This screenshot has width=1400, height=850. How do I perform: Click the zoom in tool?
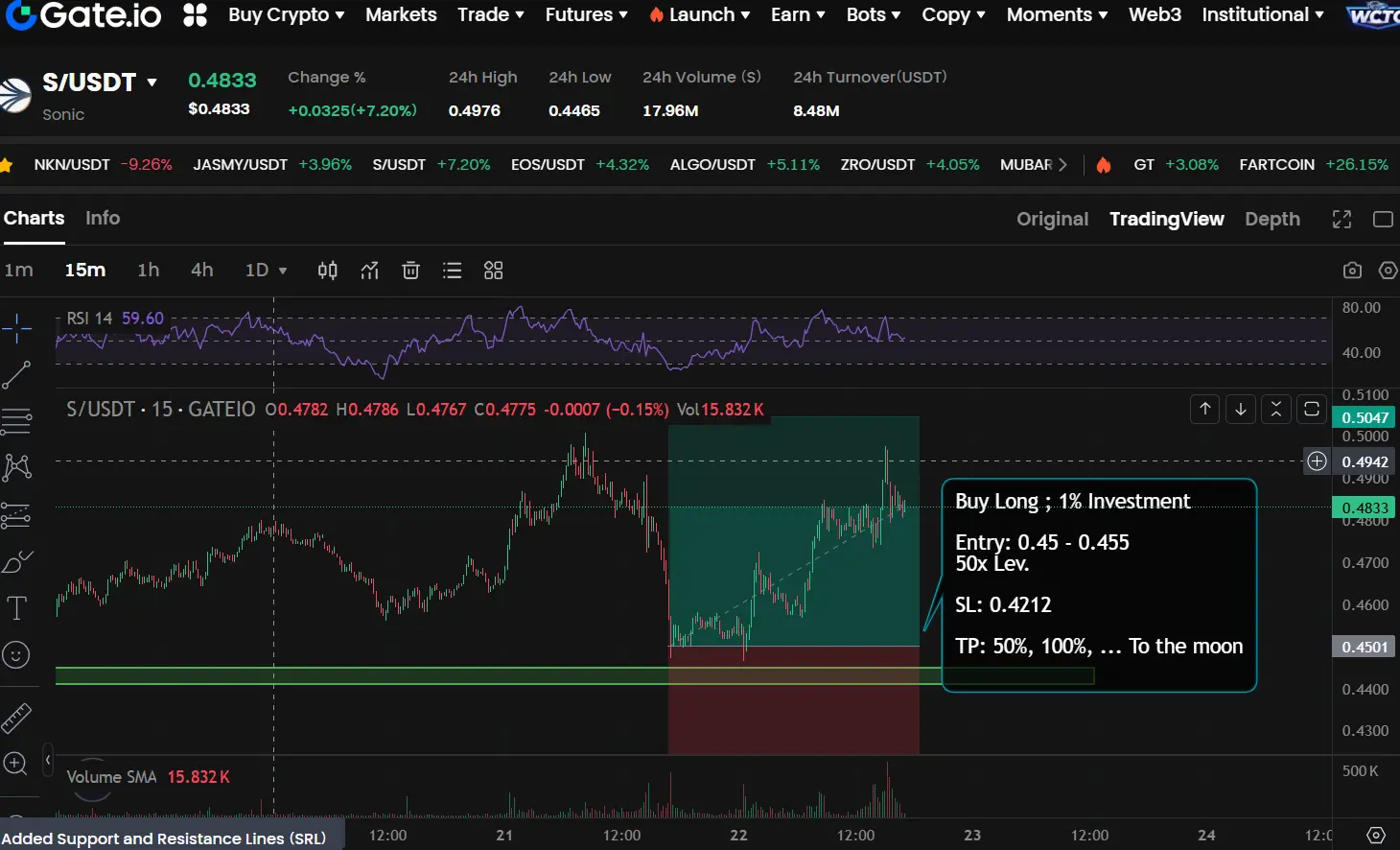pos(16,764)
